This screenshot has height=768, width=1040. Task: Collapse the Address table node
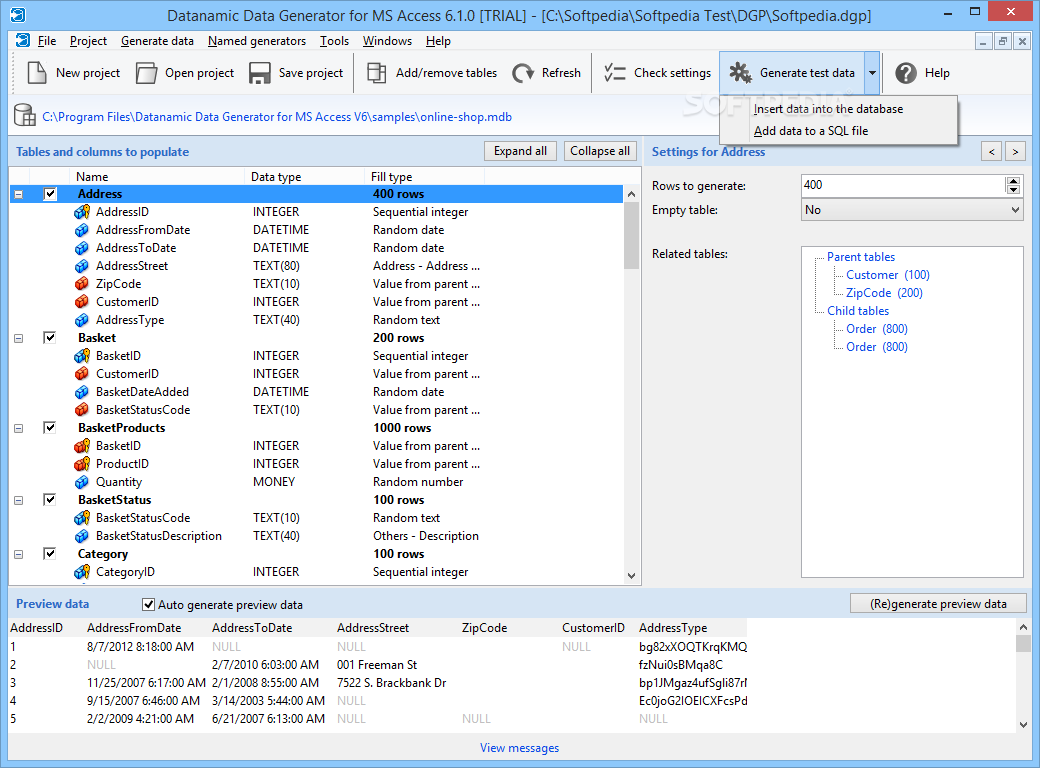click(19, 194)
